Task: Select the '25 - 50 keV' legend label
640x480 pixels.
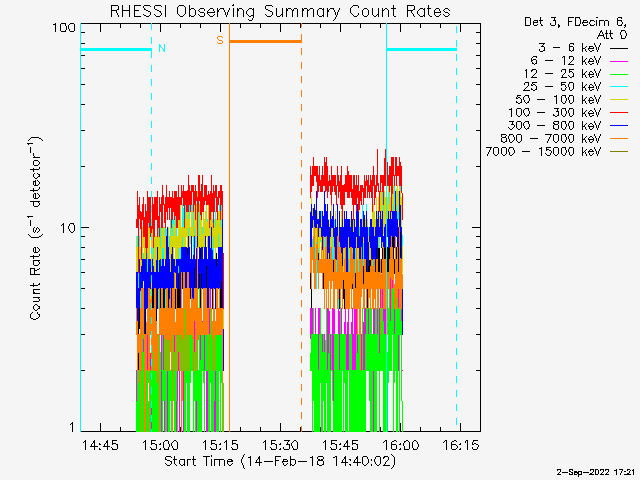Action: point(562,87)
